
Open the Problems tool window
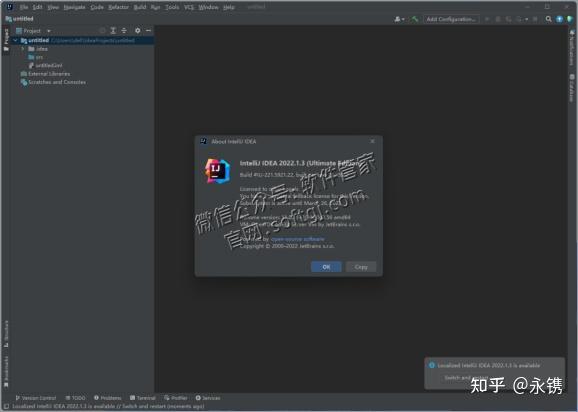108,398
